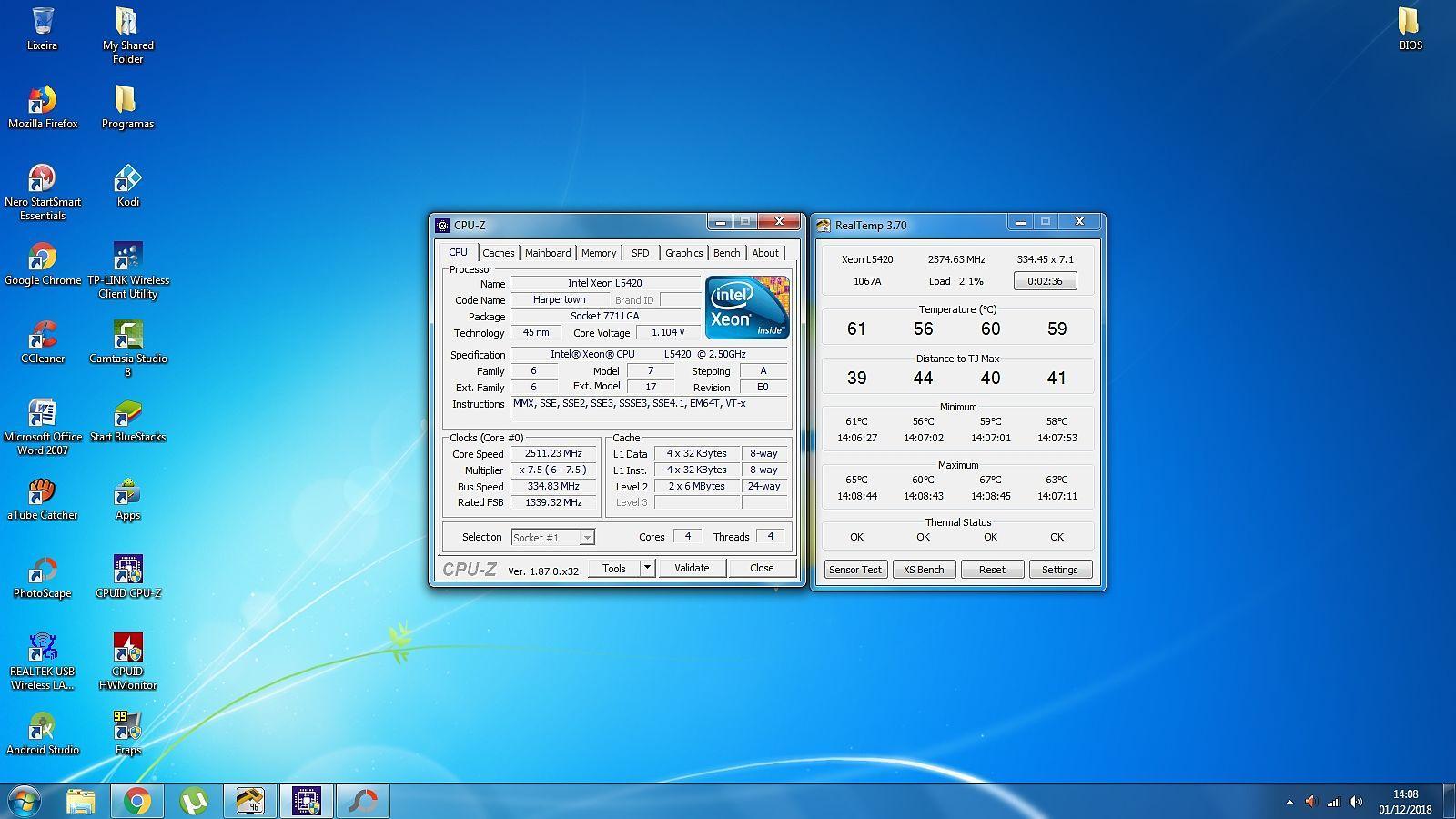Click the Close button in CPU-Z
The width and height of the screenshot is (1456, 819).
pyautogui.click(x=762, y=568)
